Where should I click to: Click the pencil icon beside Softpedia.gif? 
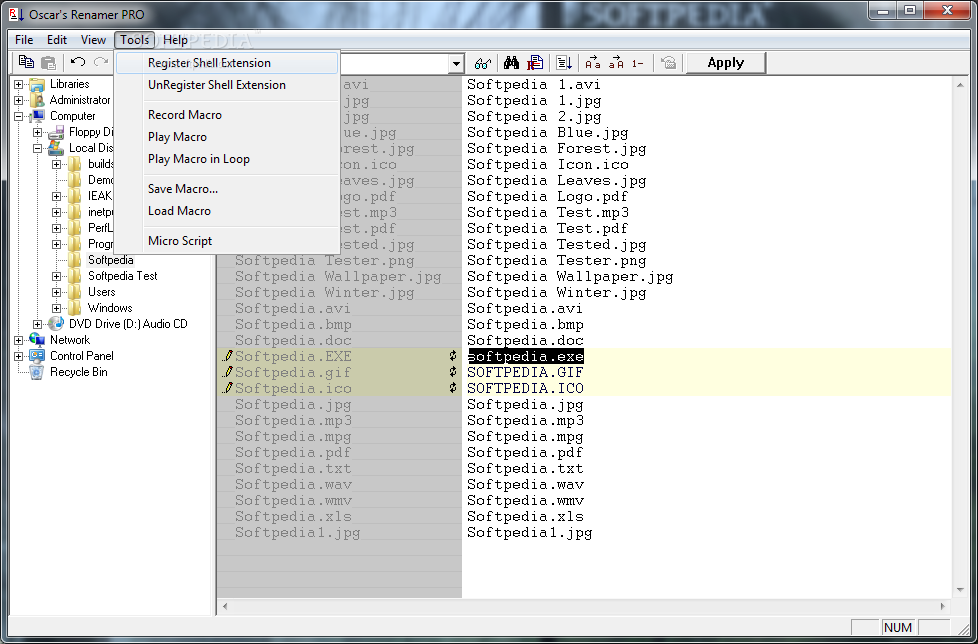pos(228,372)
